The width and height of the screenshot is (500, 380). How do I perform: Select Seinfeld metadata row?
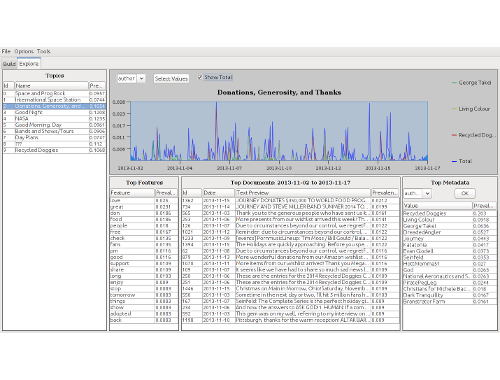pyautogui.click(x=450, y=257)
